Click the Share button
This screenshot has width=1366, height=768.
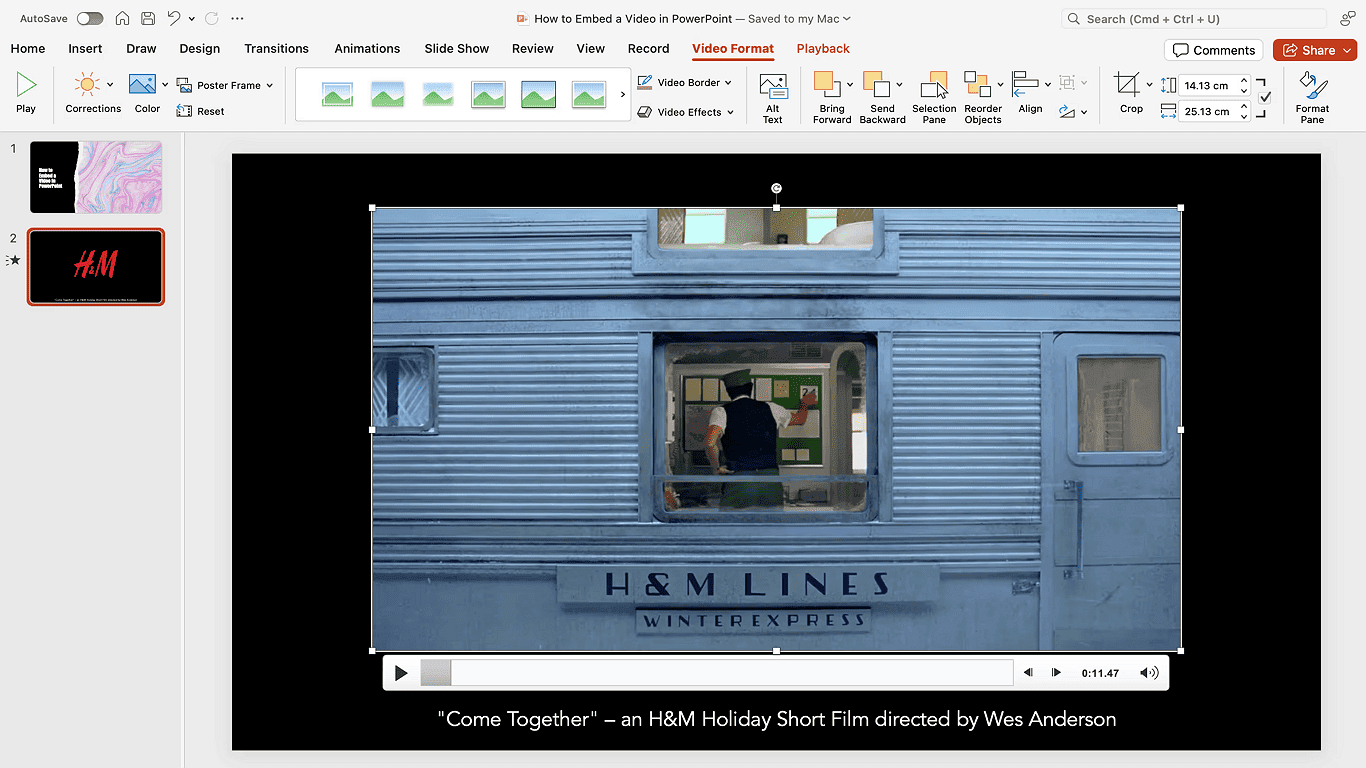pyautogui.click(x=1314, y=50)
